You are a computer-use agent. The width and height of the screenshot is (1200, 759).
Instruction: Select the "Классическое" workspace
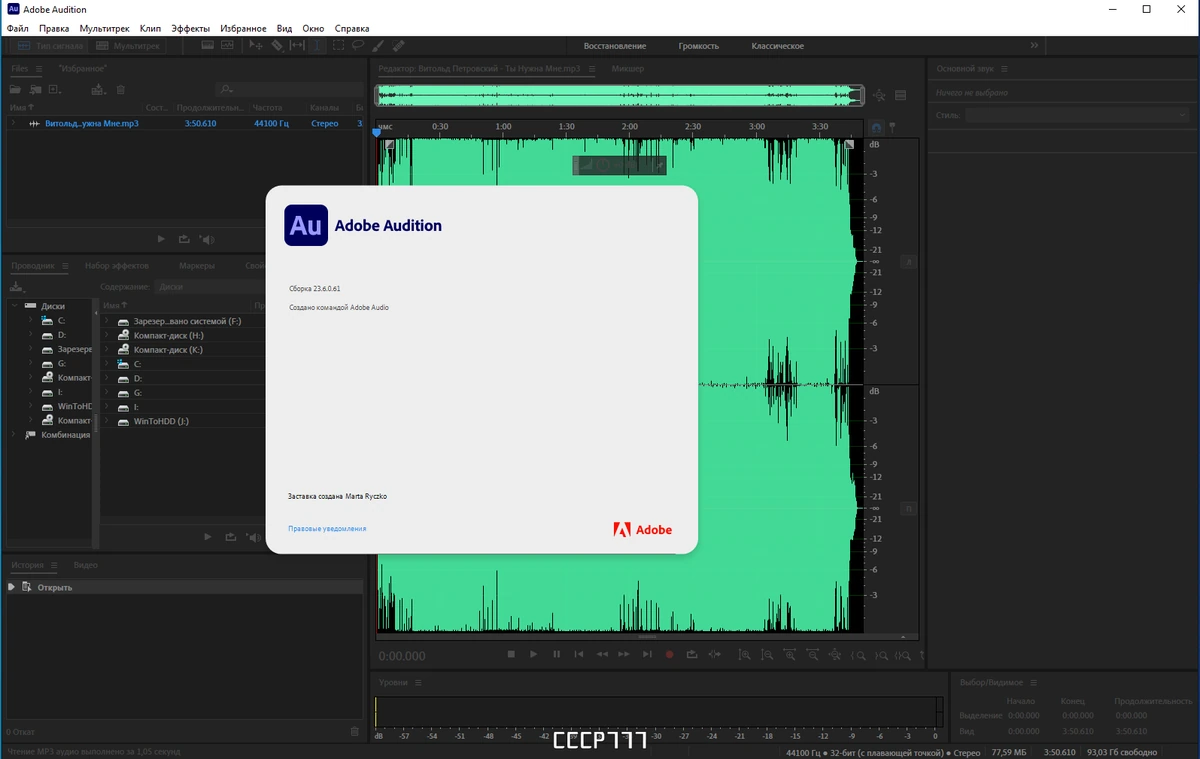(778, 46)
